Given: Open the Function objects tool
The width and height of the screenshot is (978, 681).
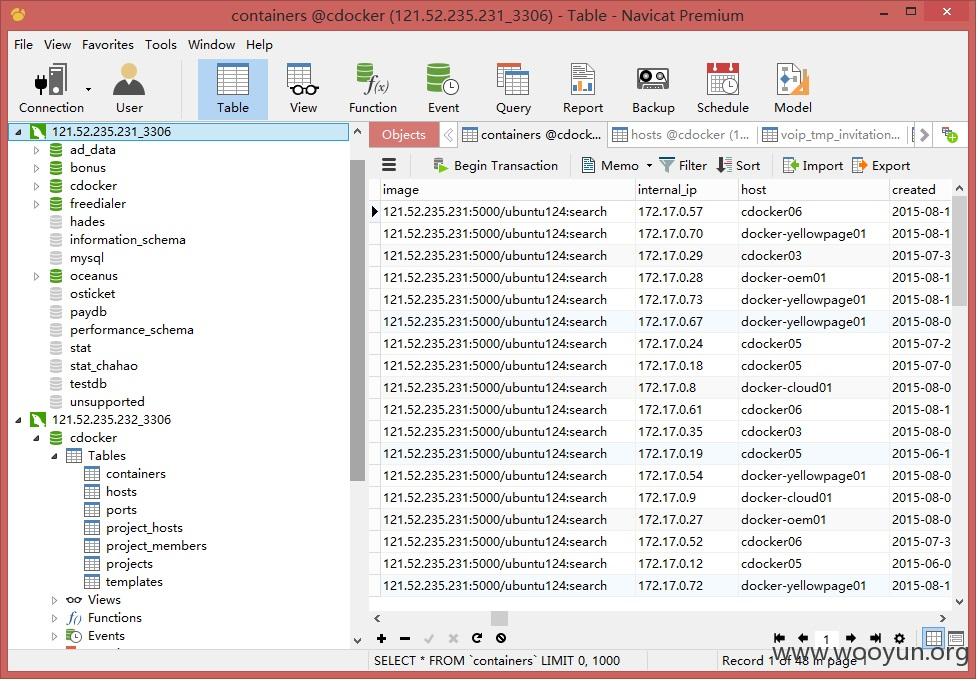Looking at the screenshot, I should 372,89.
